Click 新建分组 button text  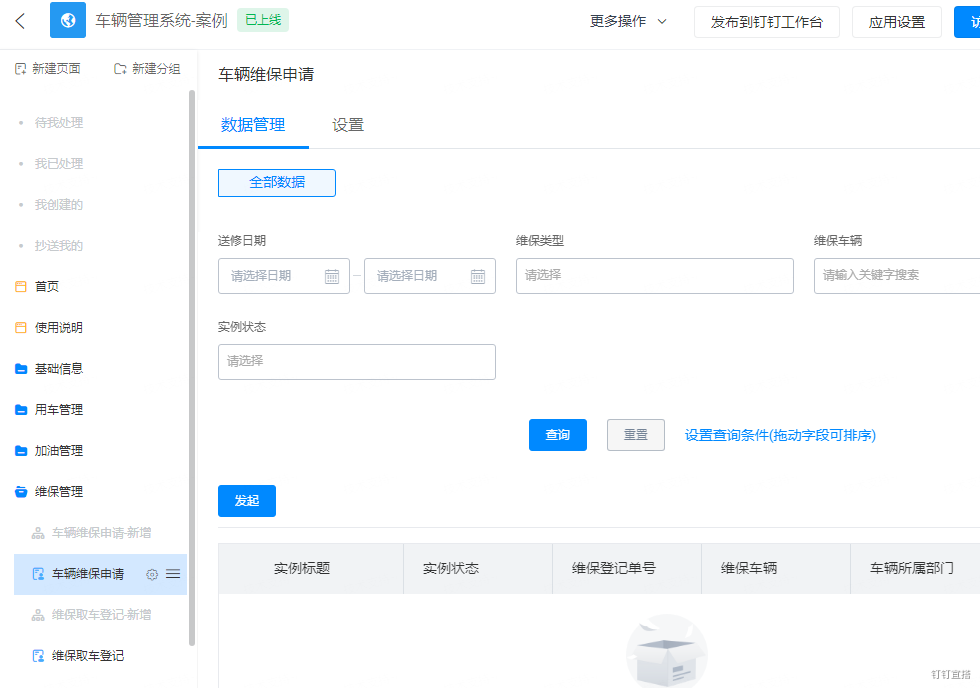[x=156, y=69]
